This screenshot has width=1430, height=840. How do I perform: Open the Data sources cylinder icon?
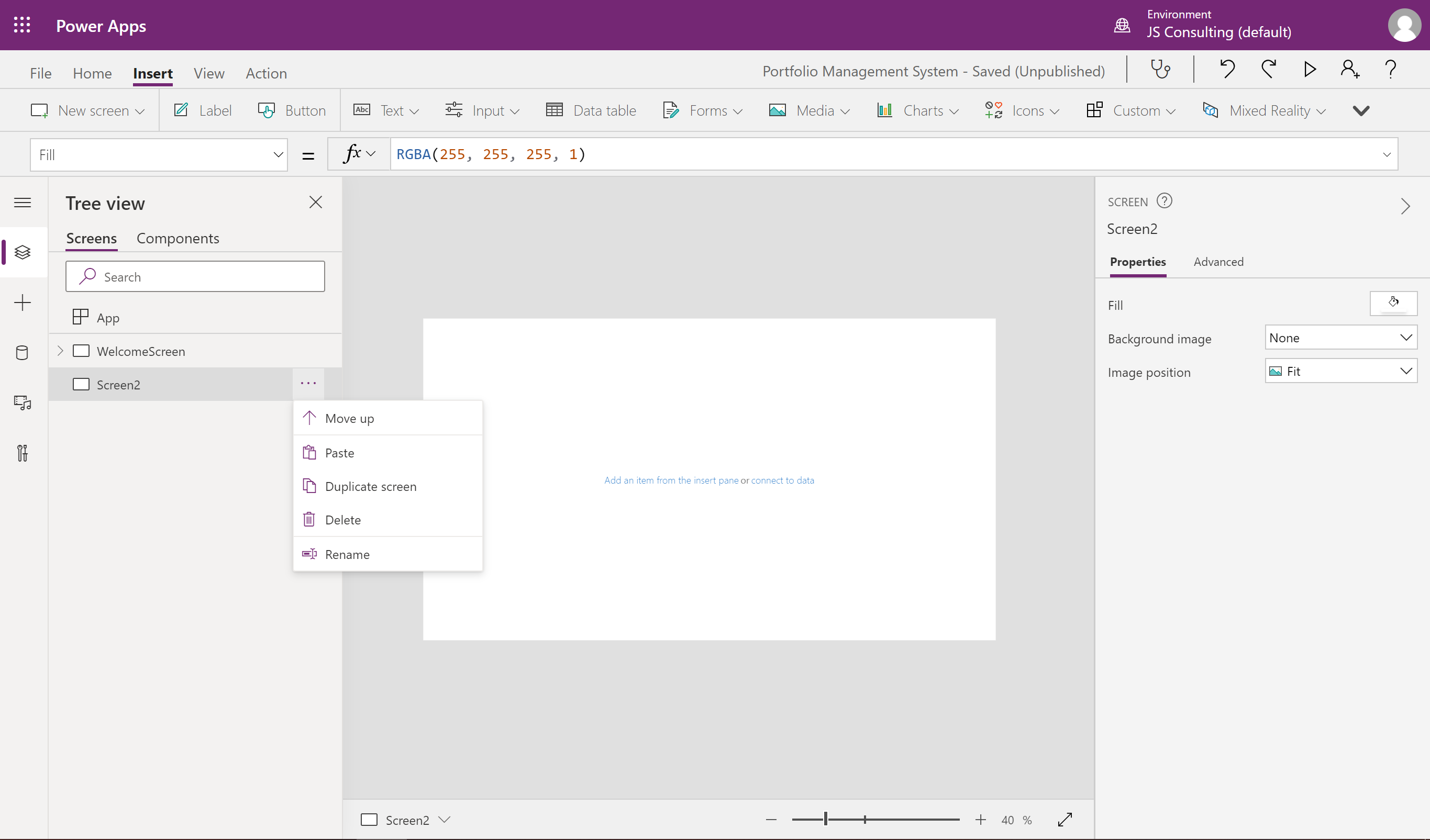click(x=22, y=353)
